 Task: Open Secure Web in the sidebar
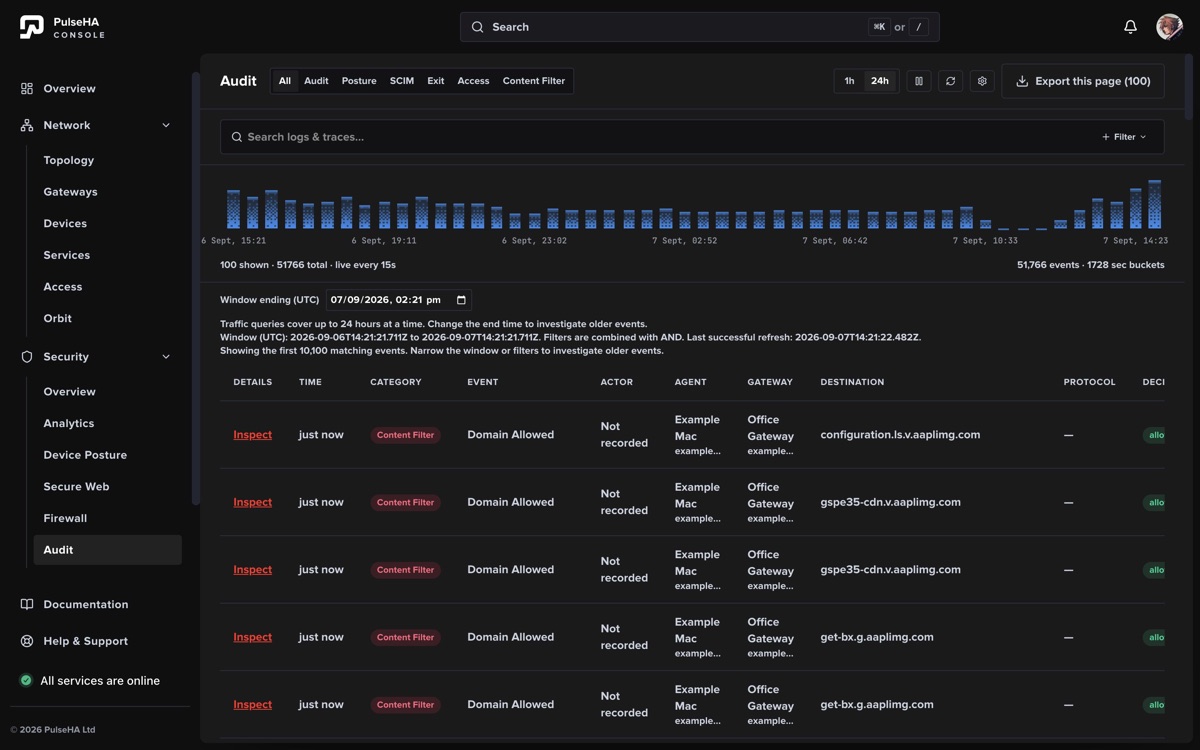(76, 487)
